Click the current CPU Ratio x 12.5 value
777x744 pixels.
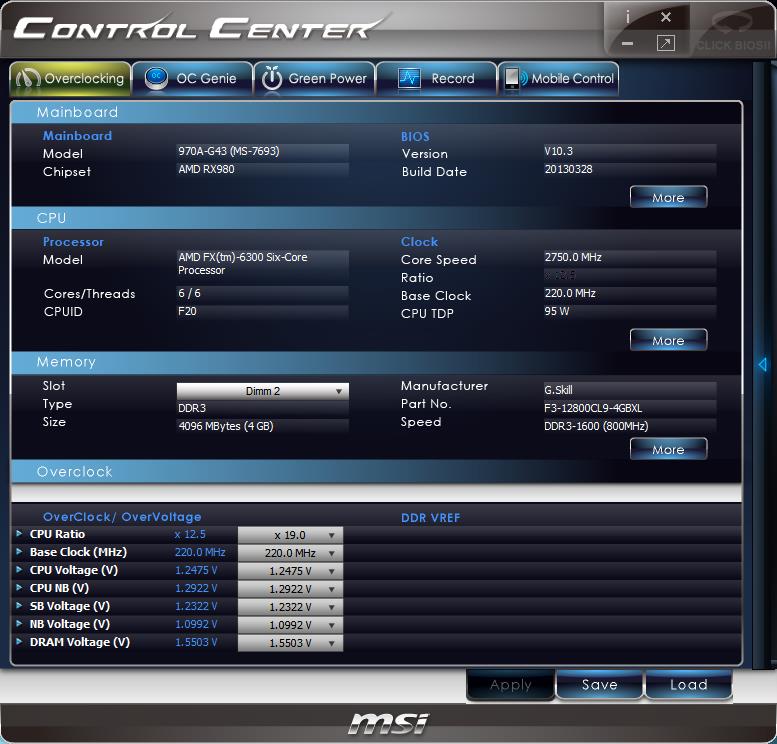pyautogui.click(x=190, y=534)
